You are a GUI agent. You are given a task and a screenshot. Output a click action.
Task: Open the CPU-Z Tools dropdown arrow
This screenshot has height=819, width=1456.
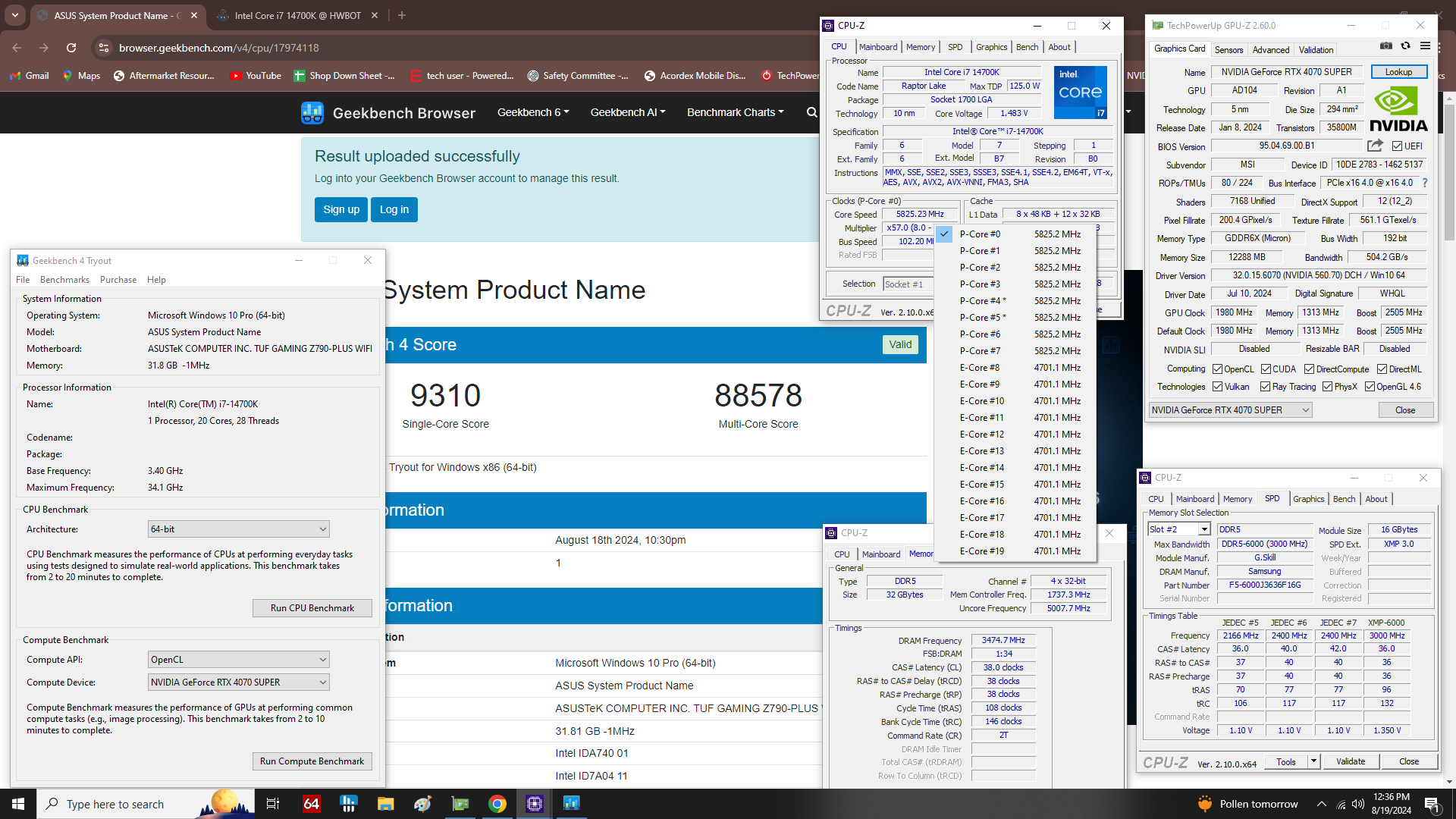(1313, 761)
